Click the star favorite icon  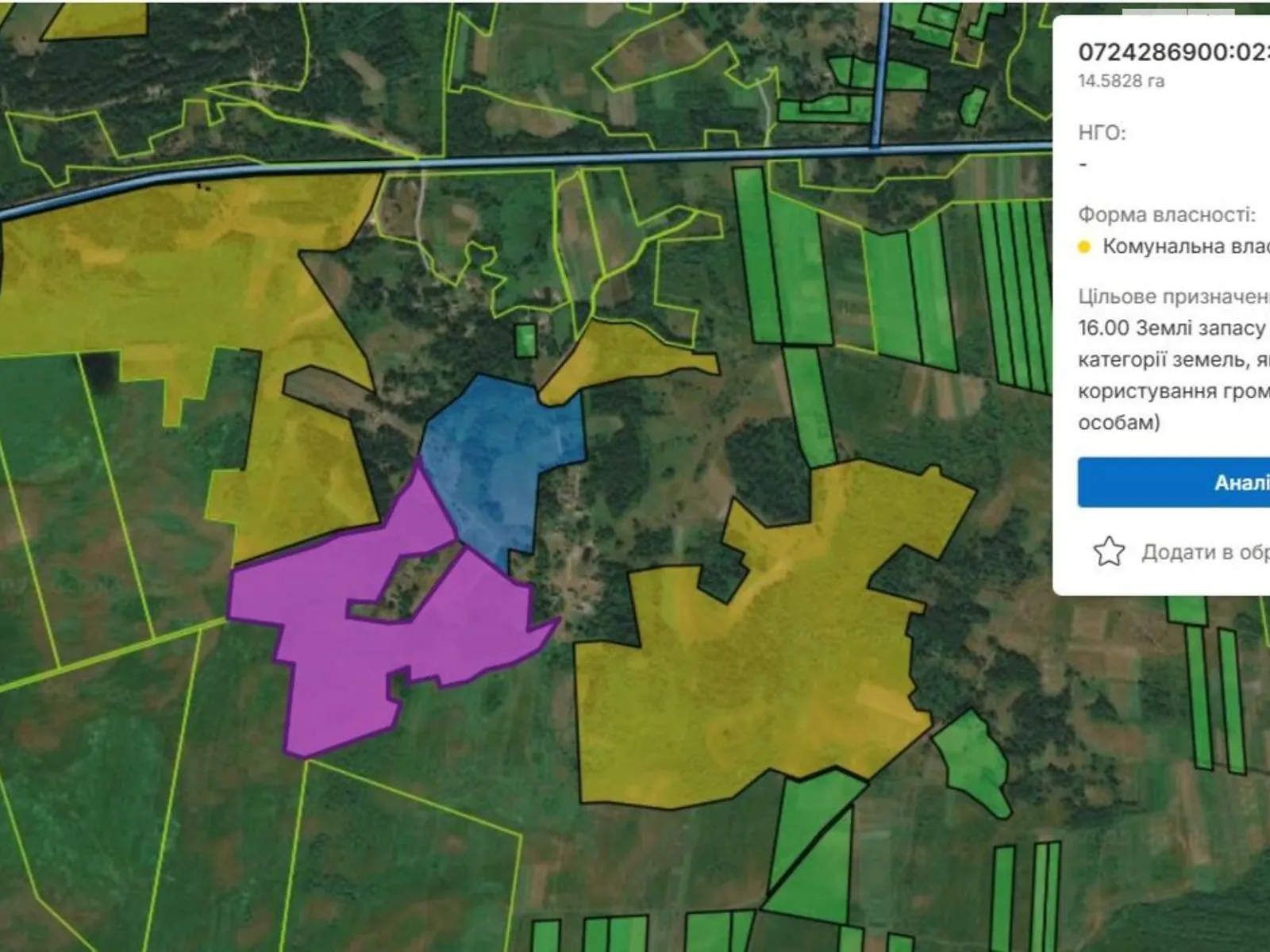(1109, 551)
